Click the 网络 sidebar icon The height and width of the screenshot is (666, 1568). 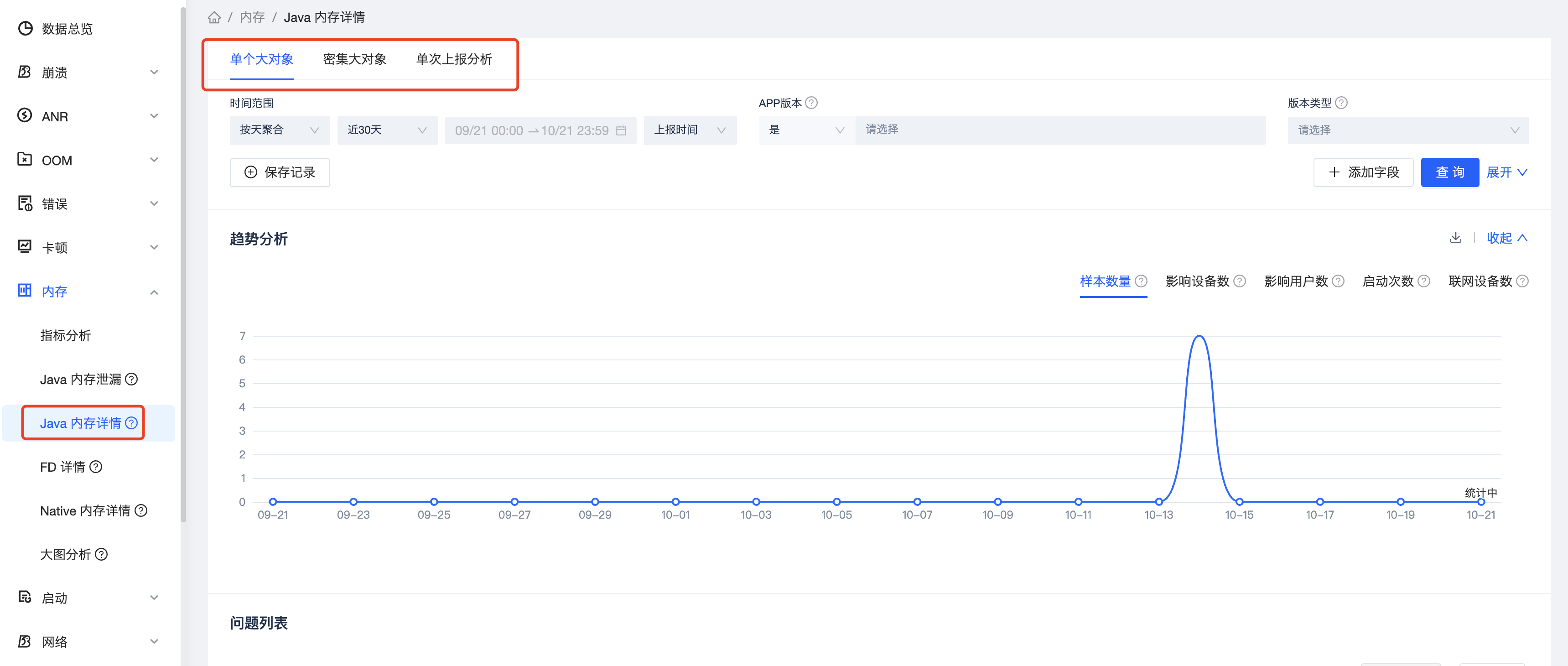(25, 641)
